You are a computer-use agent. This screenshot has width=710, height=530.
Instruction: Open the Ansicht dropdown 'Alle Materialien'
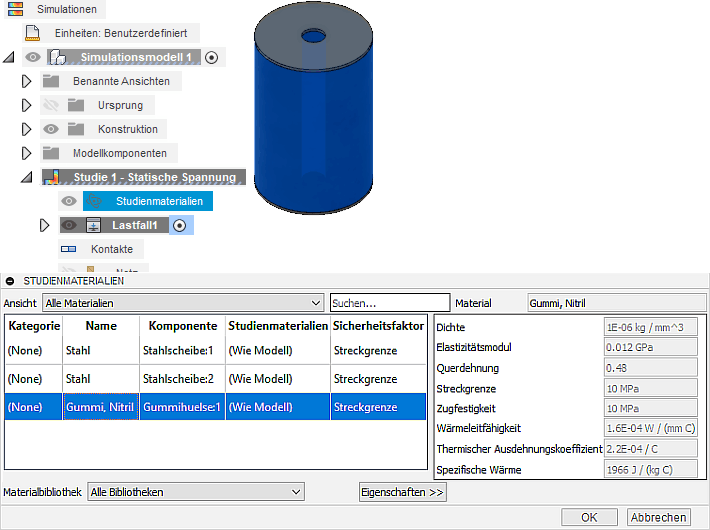point(184,302)
